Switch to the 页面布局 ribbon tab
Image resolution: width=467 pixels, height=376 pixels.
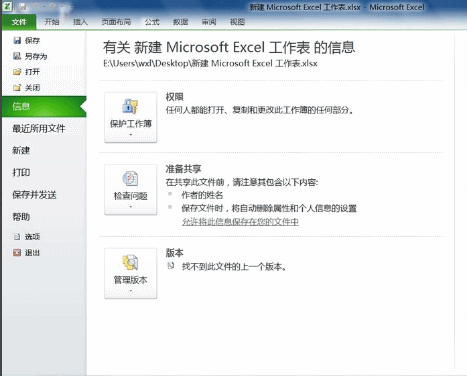tap(116, 22)
